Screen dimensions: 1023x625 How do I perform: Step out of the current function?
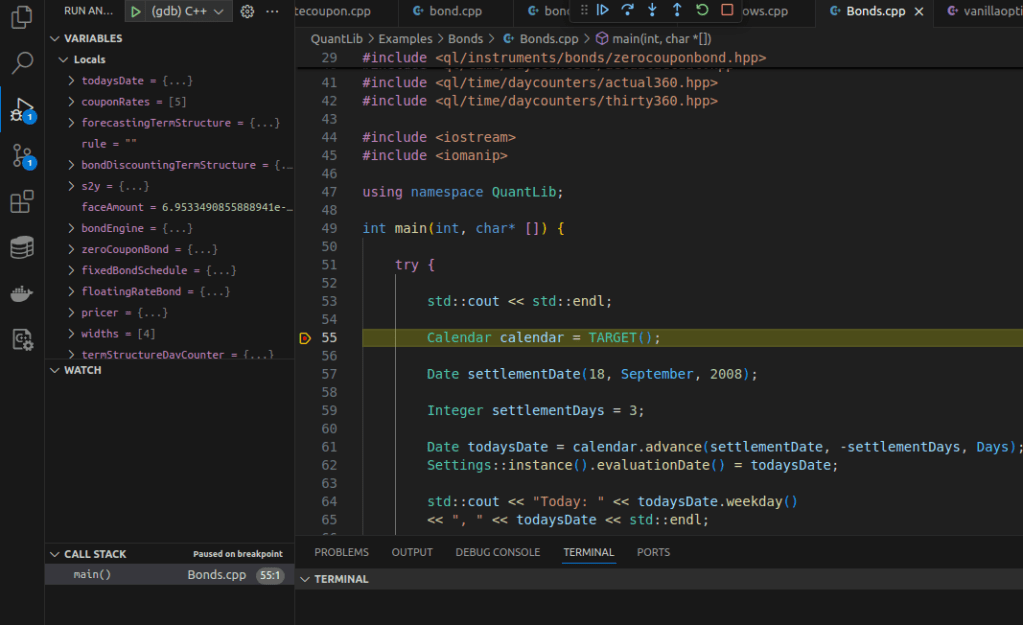pos(677,10)
